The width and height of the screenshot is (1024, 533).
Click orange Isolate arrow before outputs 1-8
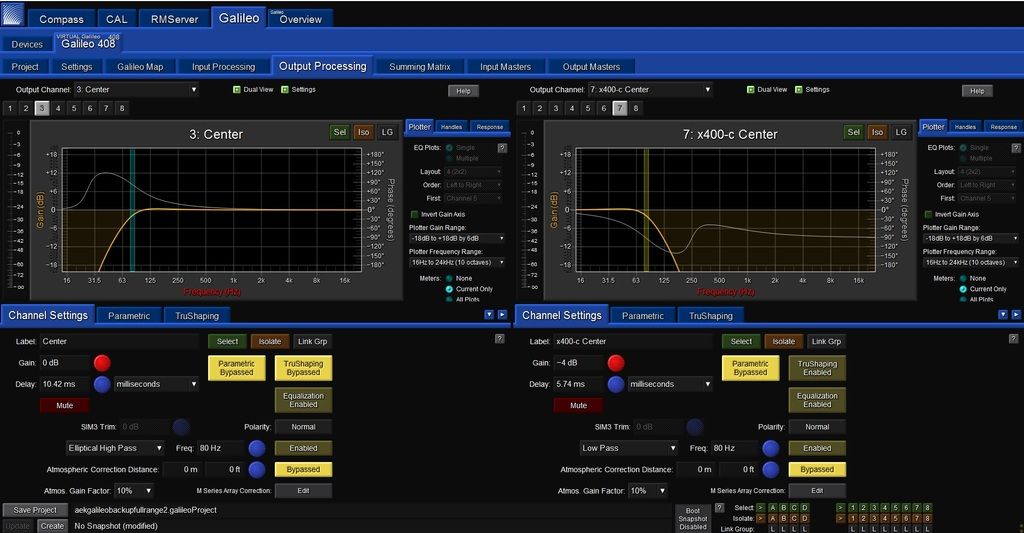(840, 519)
